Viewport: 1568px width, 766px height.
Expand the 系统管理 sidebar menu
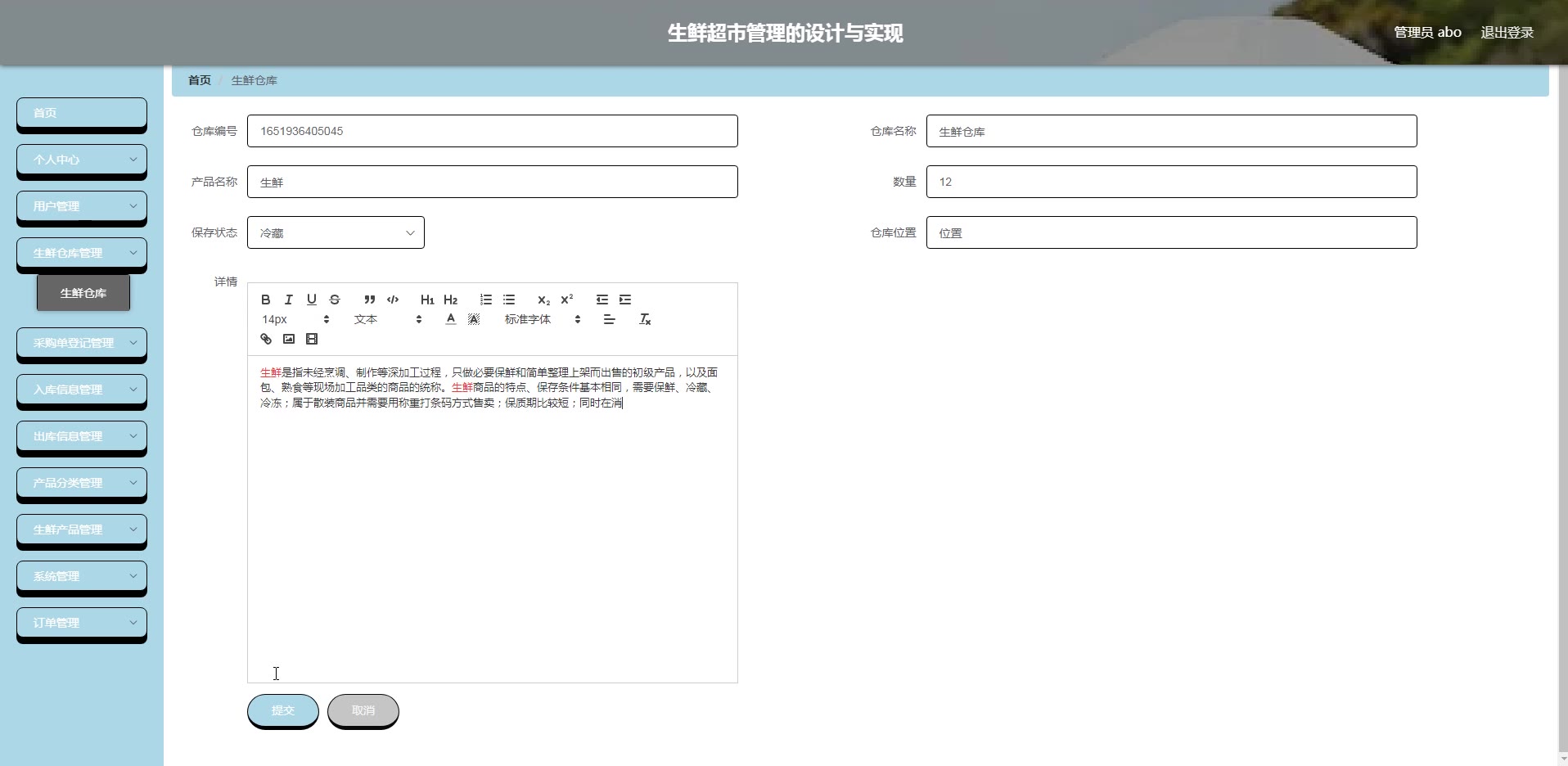click(82, 576)
